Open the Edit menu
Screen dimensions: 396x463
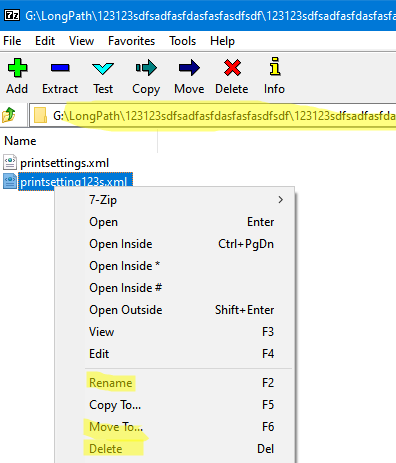(x=45, y=41)
